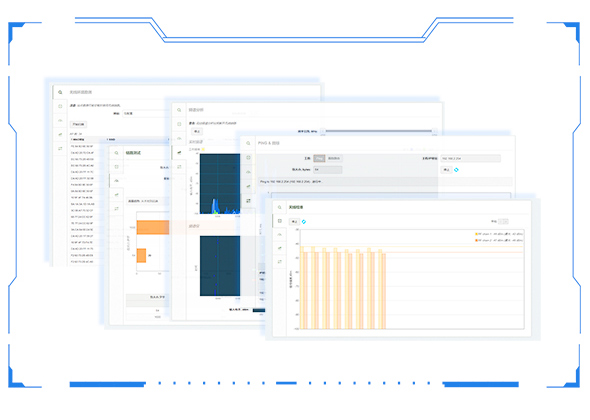
Task: Click the stop button beside the Ping spinner
Action: tap(446, 170)
